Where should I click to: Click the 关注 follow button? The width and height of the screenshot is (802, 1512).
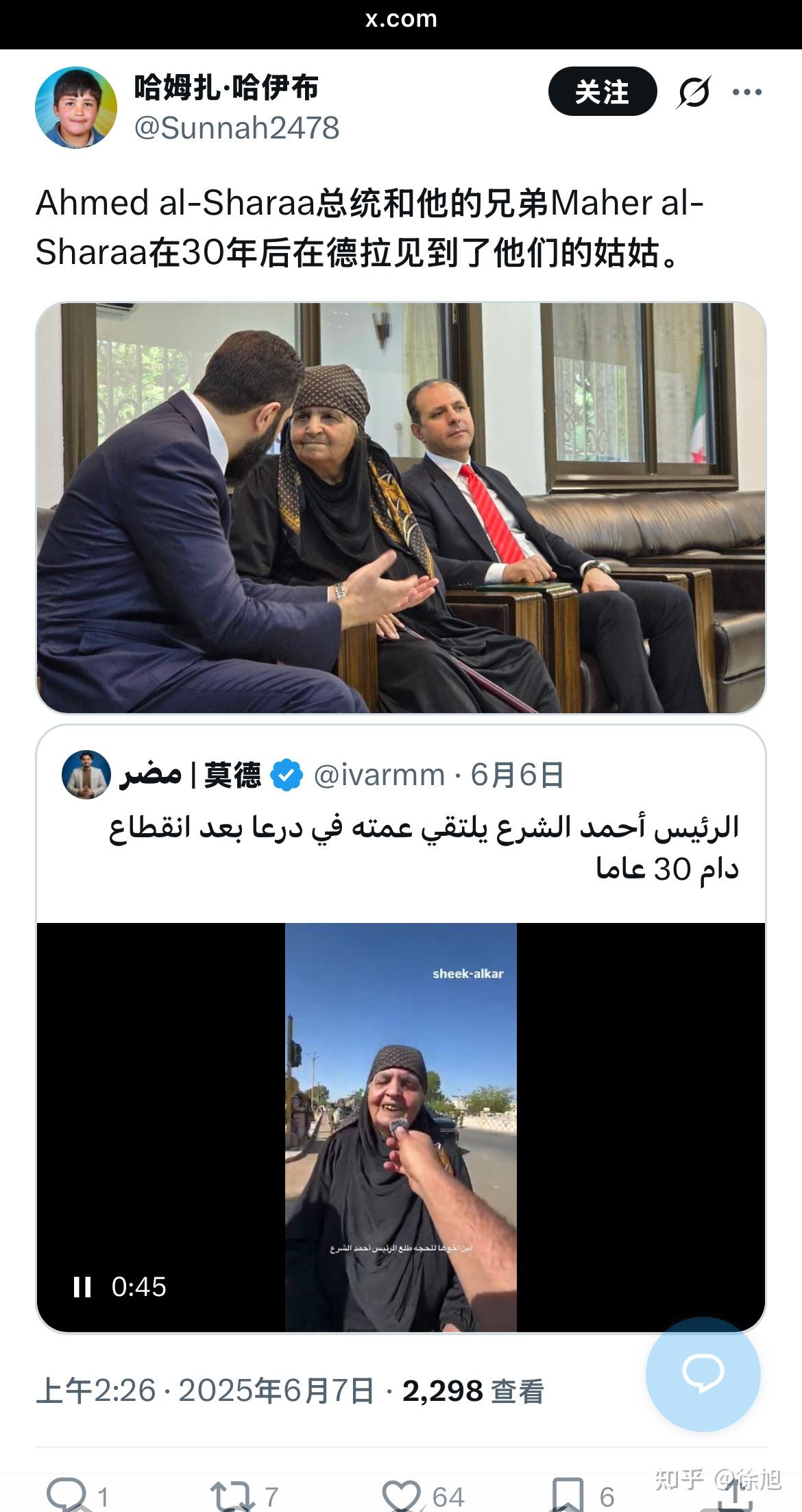coord(603,91)
